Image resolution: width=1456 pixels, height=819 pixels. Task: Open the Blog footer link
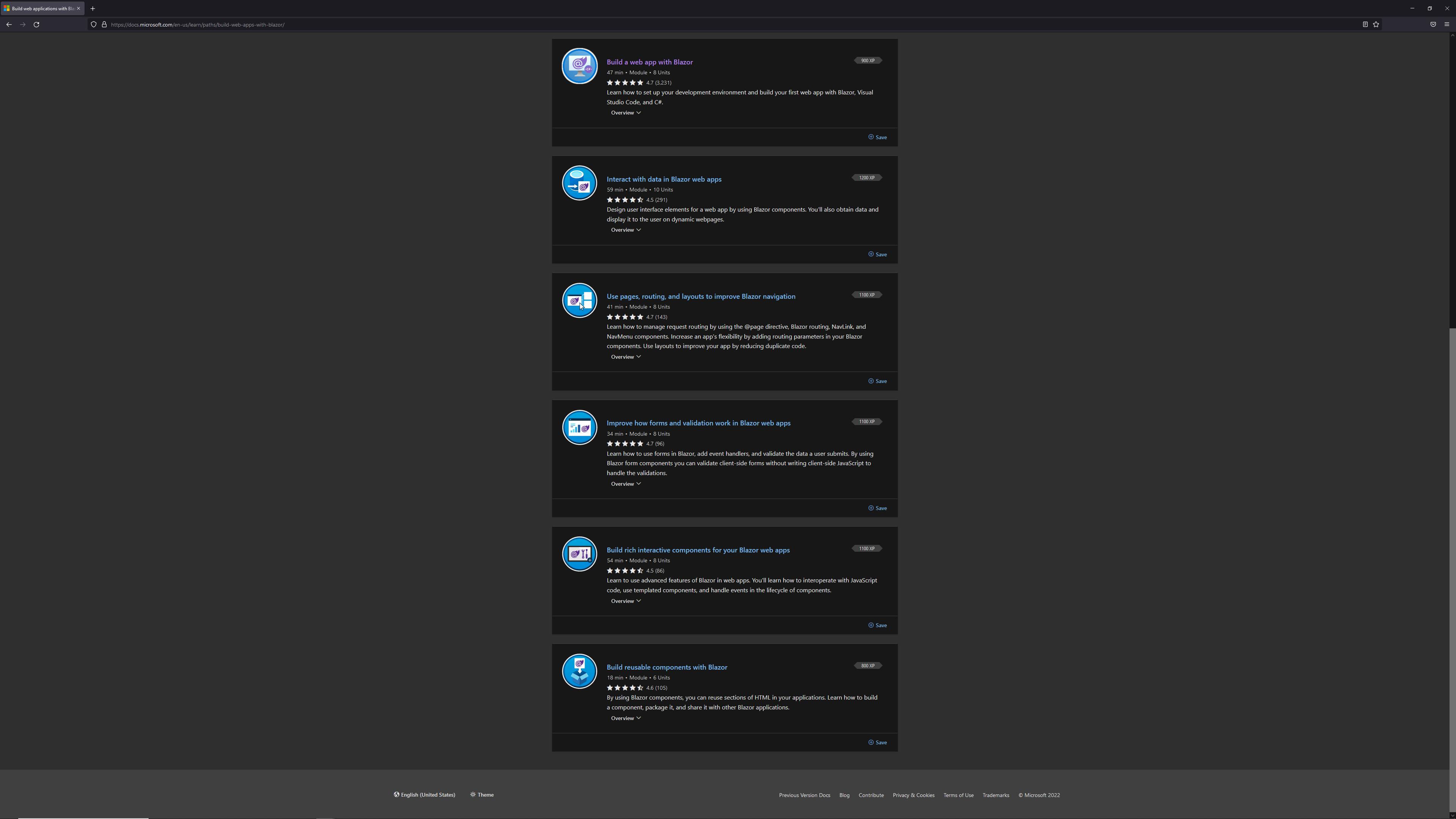coord(844,795)
